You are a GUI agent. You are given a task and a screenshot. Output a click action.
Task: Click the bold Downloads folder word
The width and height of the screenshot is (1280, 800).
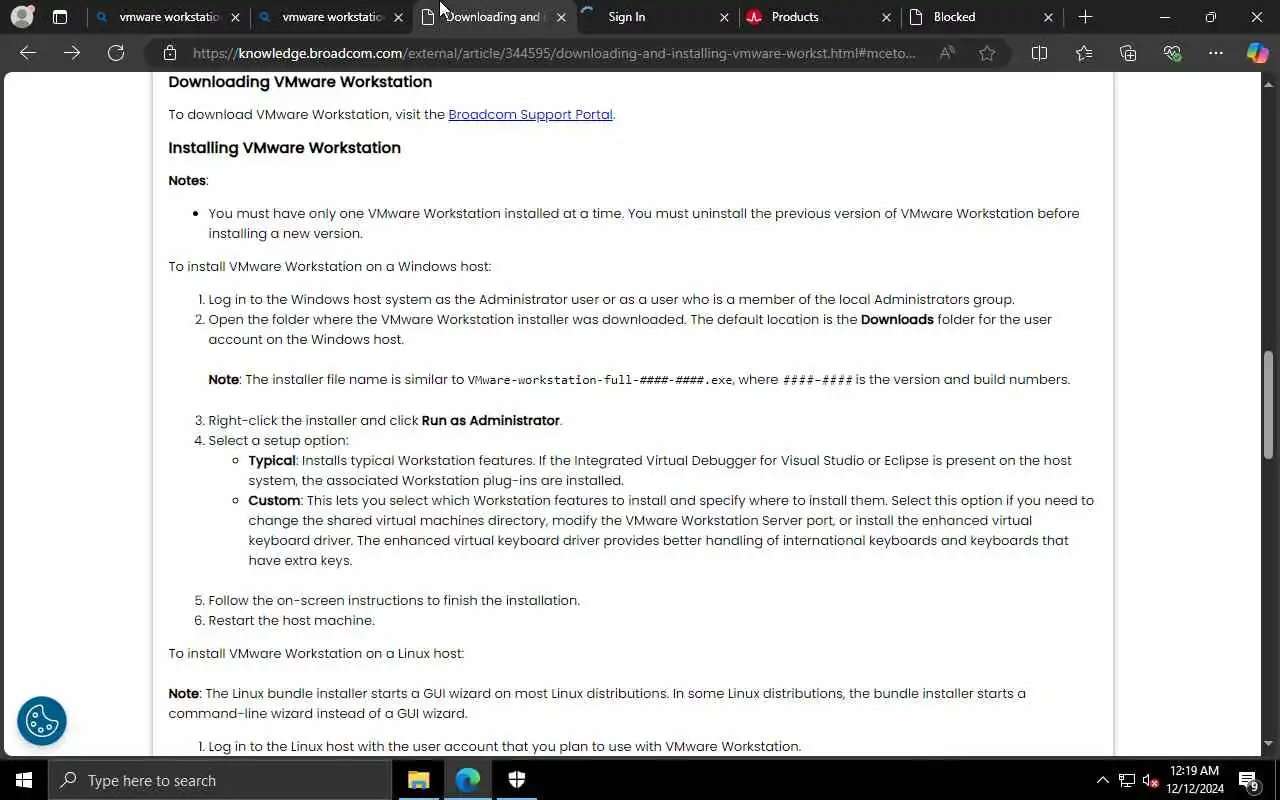point(897,319)
